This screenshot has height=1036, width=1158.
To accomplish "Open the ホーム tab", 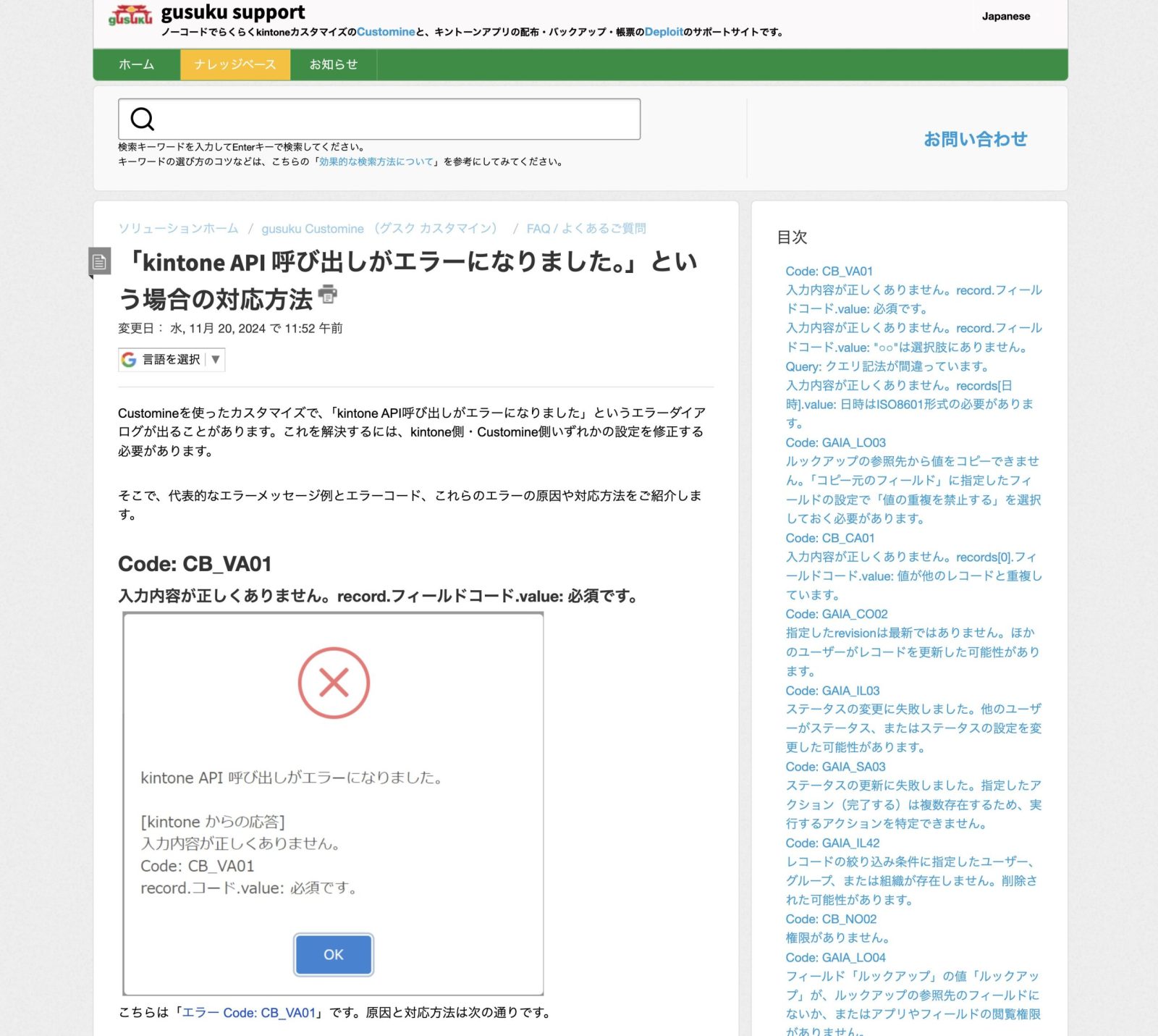I will (x=137, y=64).
